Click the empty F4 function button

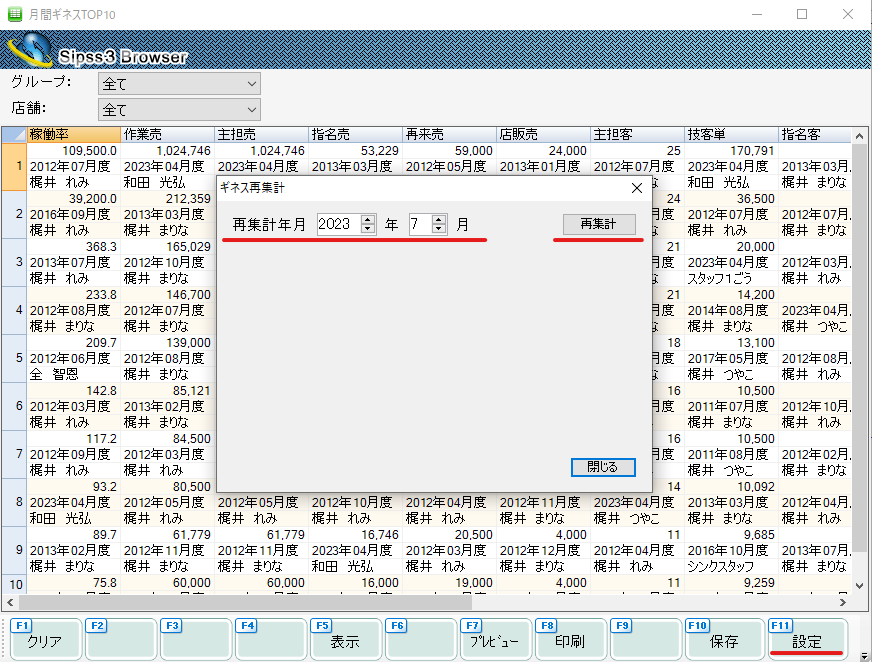pyautogui.click(x=270, y=640)
